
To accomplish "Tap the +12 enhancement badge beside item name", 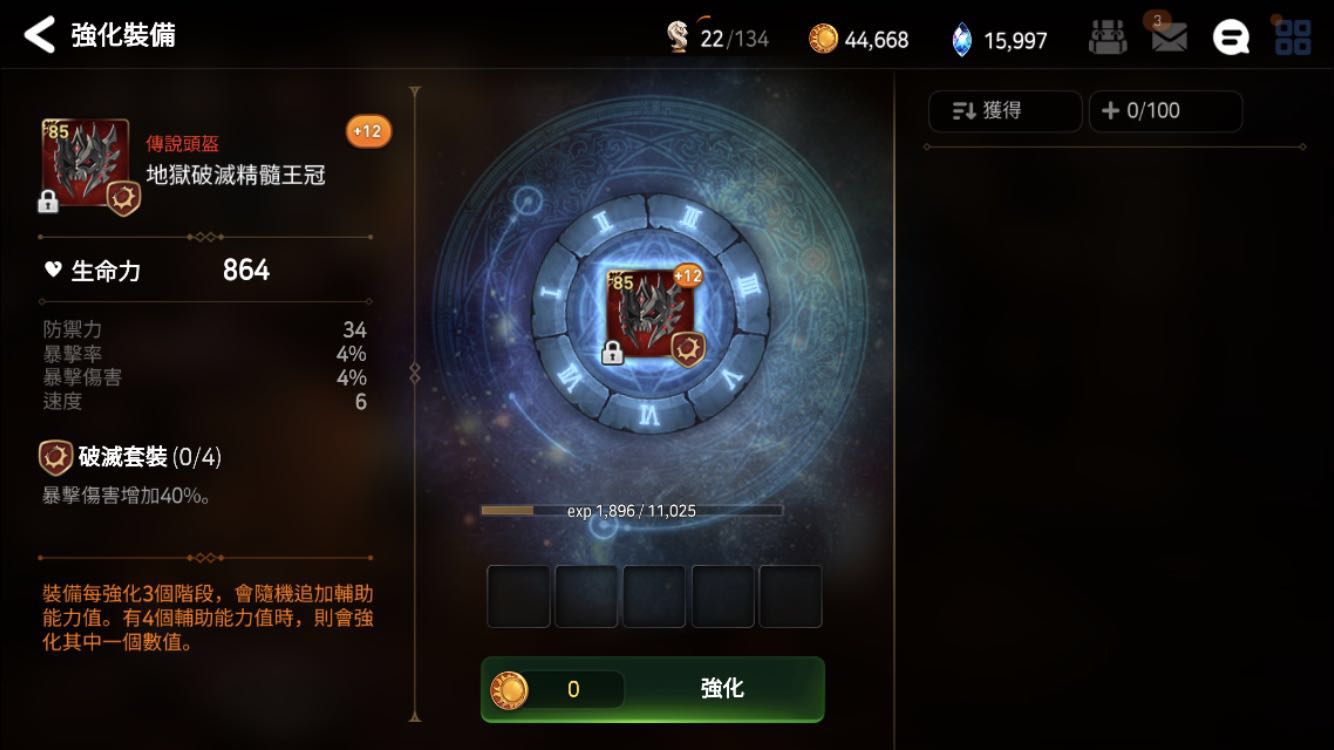I will click(368, 131).
